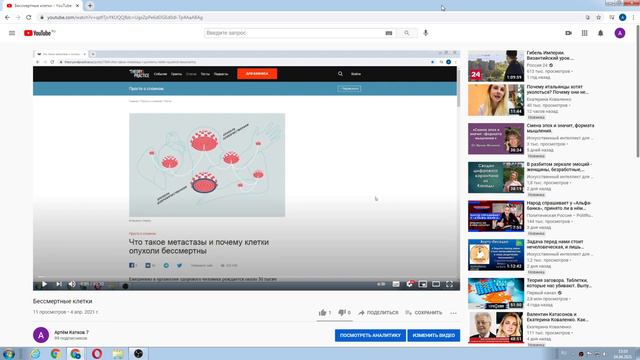Open the folder icon on the taskbar
This screenshot has height=360, width=640.
point(118,354)
